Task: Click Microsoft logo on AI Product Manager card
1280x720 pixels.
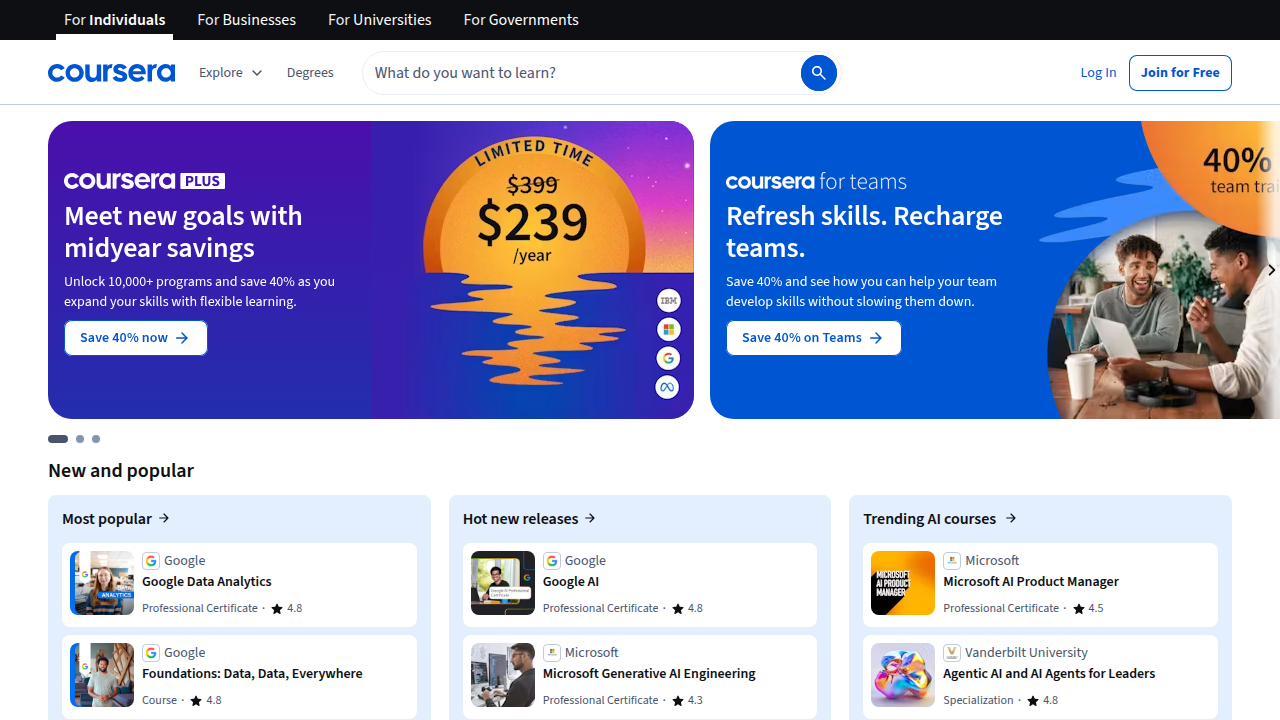Action: click(952, 561)
